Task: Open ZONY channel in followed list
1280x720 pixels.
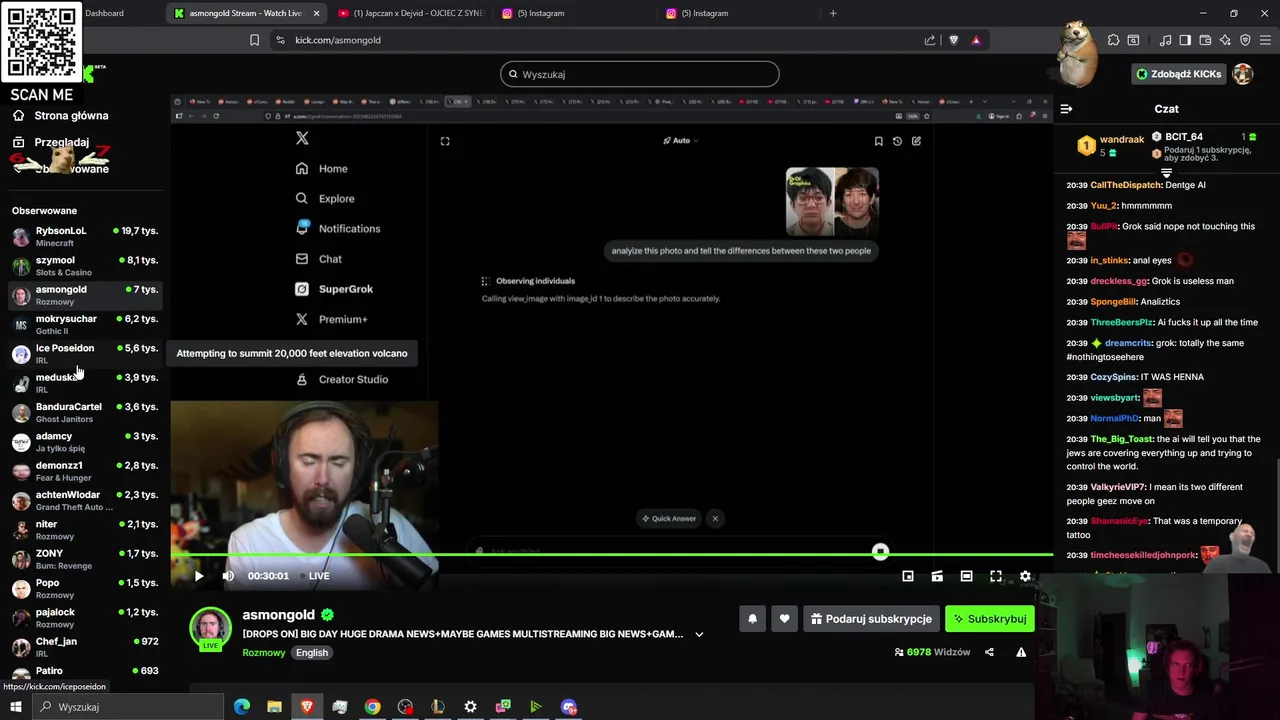Action: pyautogui.click(x=84, y=559)
